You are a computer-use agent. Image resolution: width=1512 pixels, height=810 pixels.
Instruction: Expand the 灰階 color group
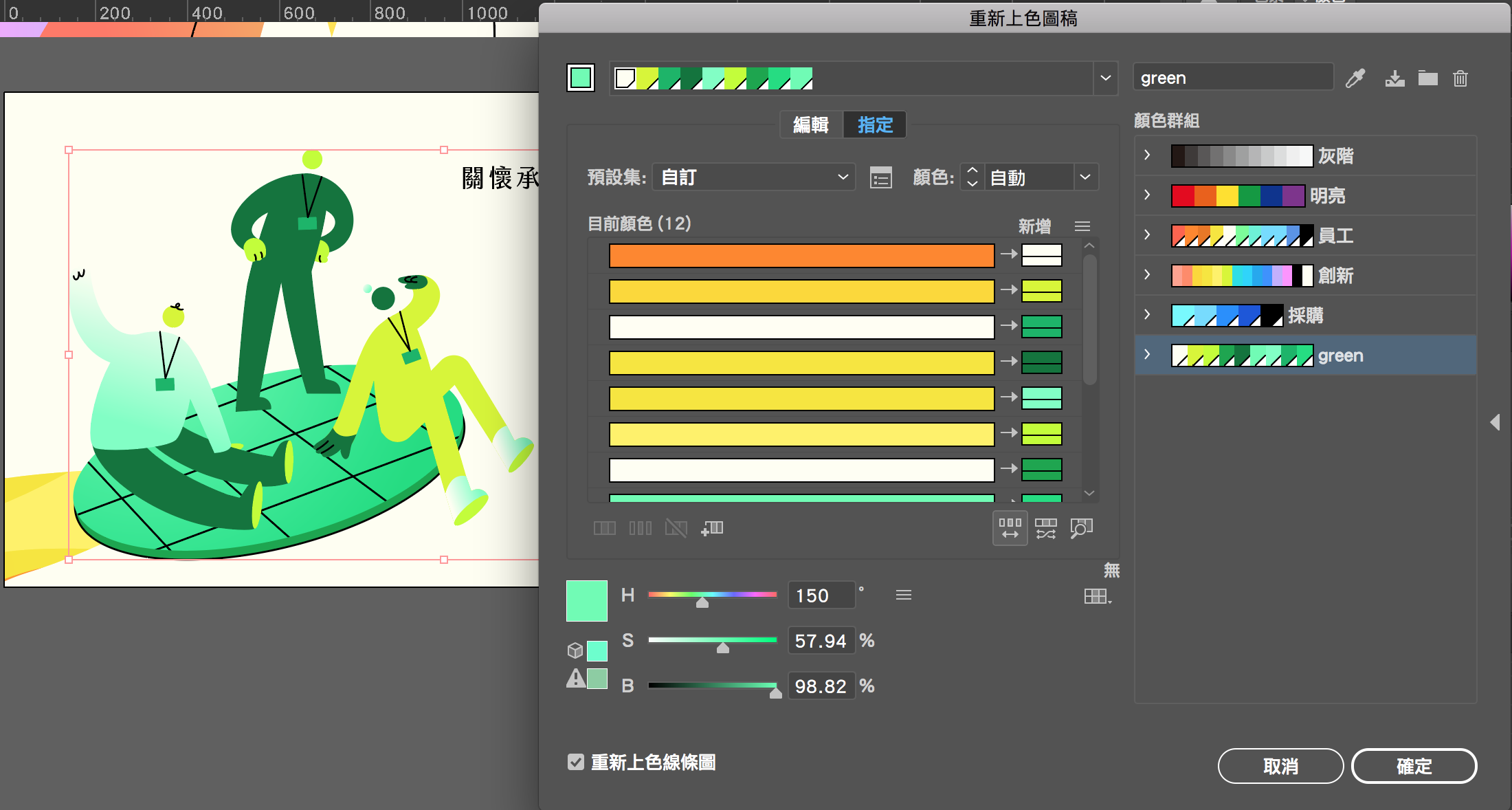click(1147, 155)
